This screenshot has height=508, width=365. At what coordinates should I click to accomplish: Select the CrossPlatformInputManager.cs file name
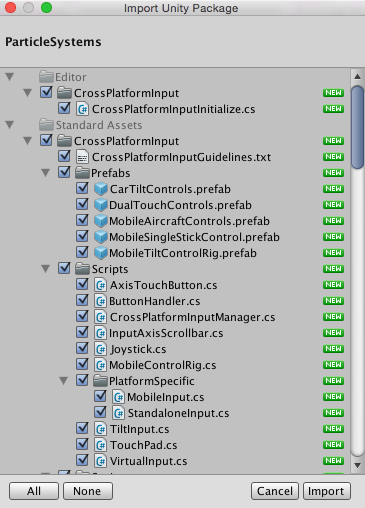pos(193,317)
